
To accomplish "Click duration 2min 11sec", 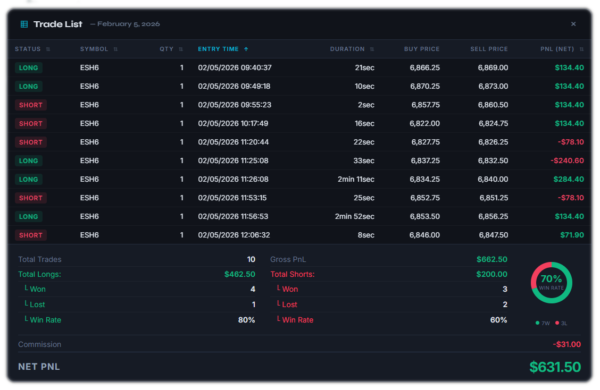I will [x=356, y=179].
